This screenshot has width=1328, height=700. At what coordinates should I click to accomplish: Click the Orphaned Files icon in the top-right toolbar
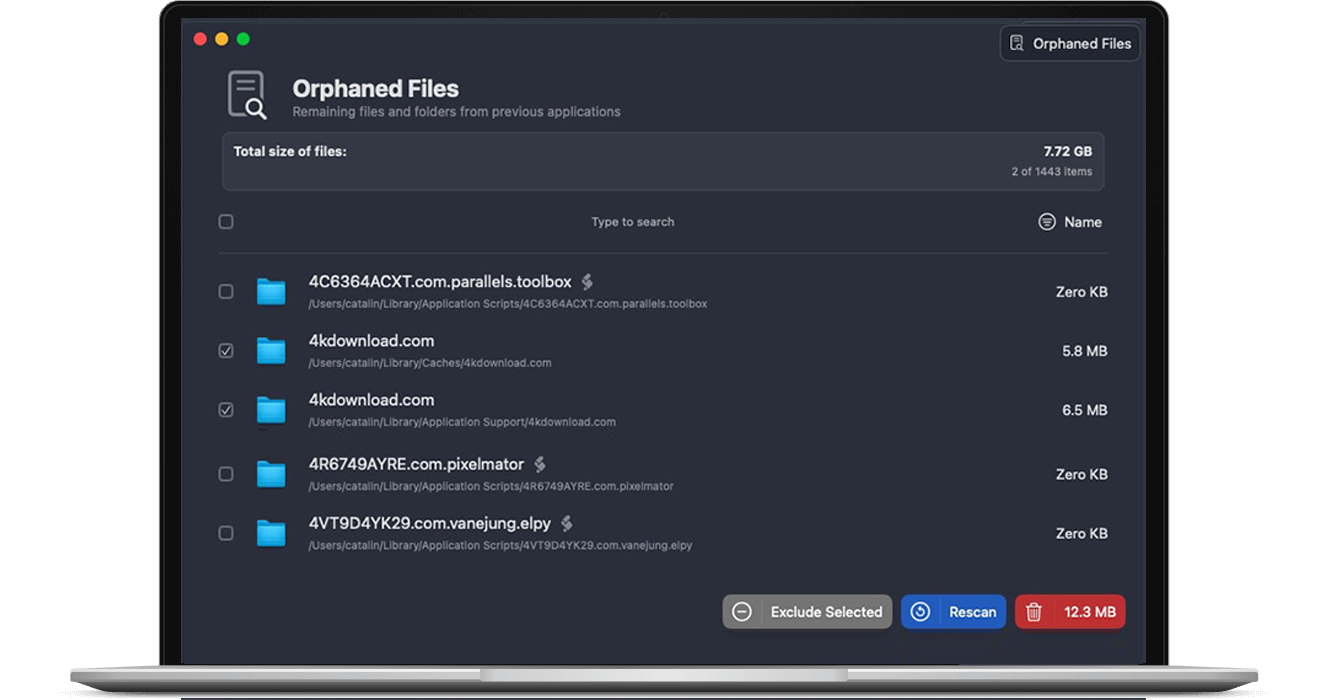(1016, 43)
